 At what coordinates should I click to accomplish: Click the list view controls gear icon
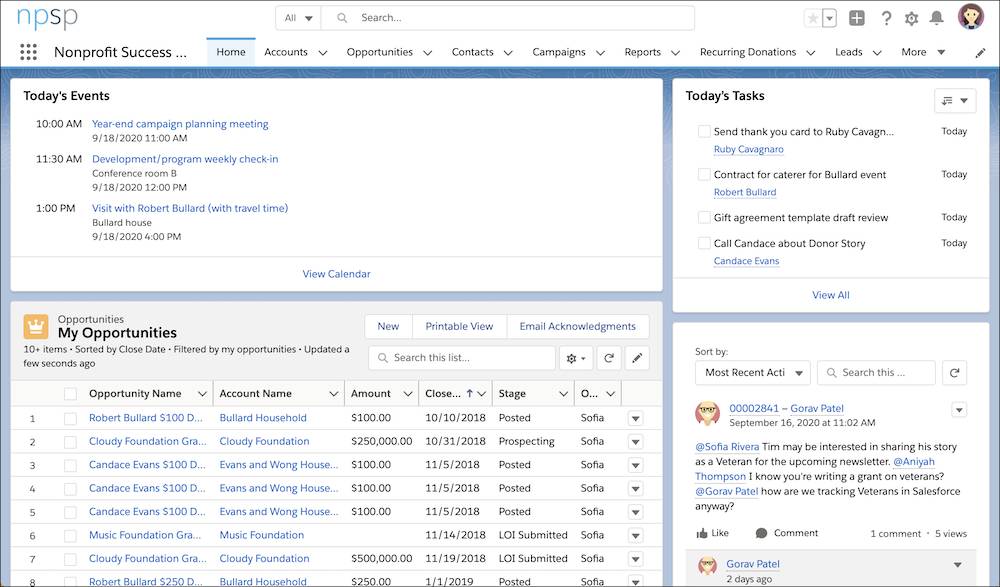pos(576,358)
